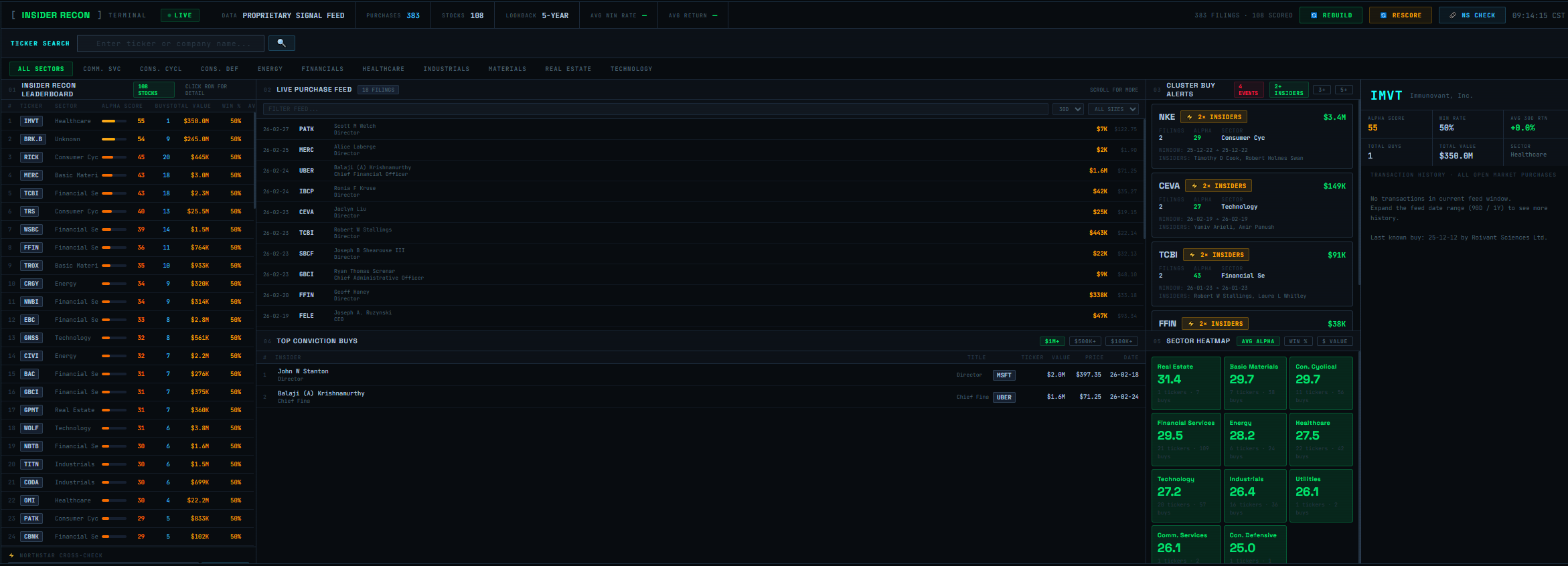Click the refresh icon on Rebuild
Image resolution: width=1568 pixels, height=566 pixels.
point(1314,15)
